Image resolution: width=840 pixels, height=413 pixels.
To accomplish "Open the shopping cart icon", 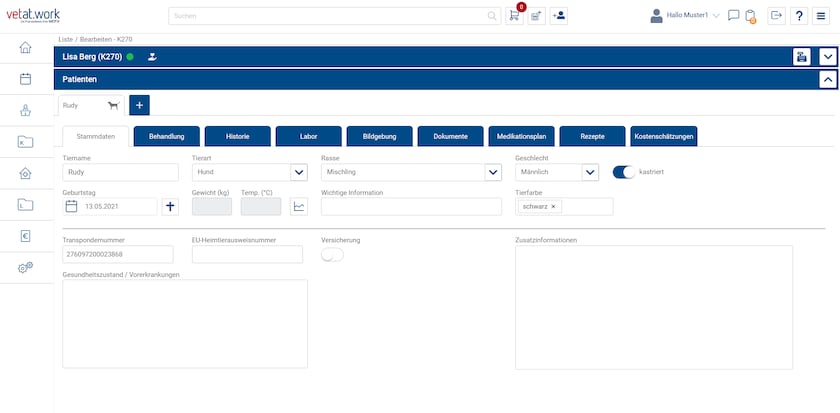I will point(514,16).
